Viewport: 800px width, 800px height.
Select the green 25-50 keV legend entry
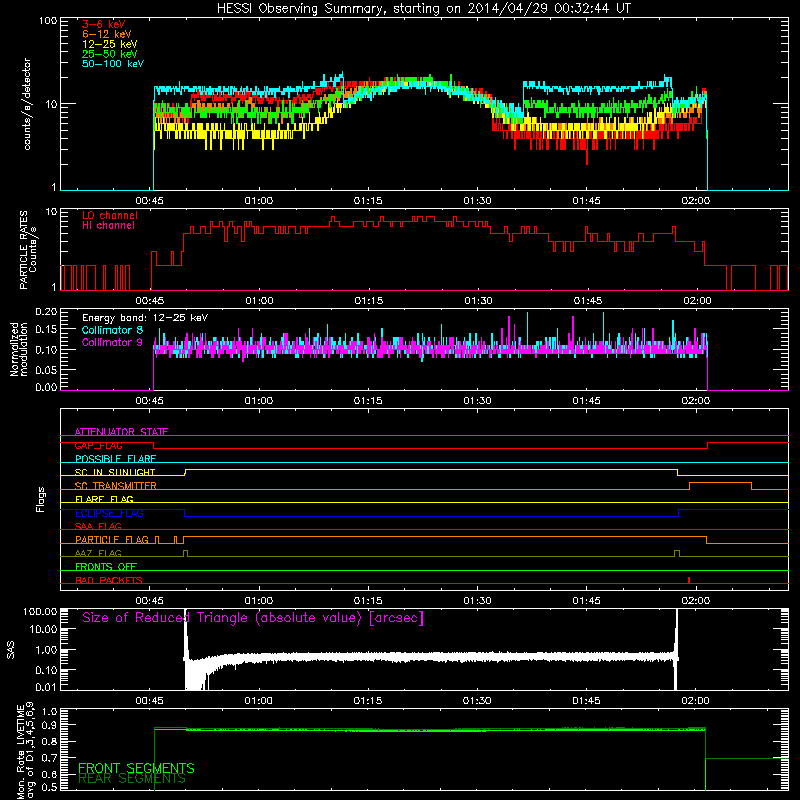point(109,54)
